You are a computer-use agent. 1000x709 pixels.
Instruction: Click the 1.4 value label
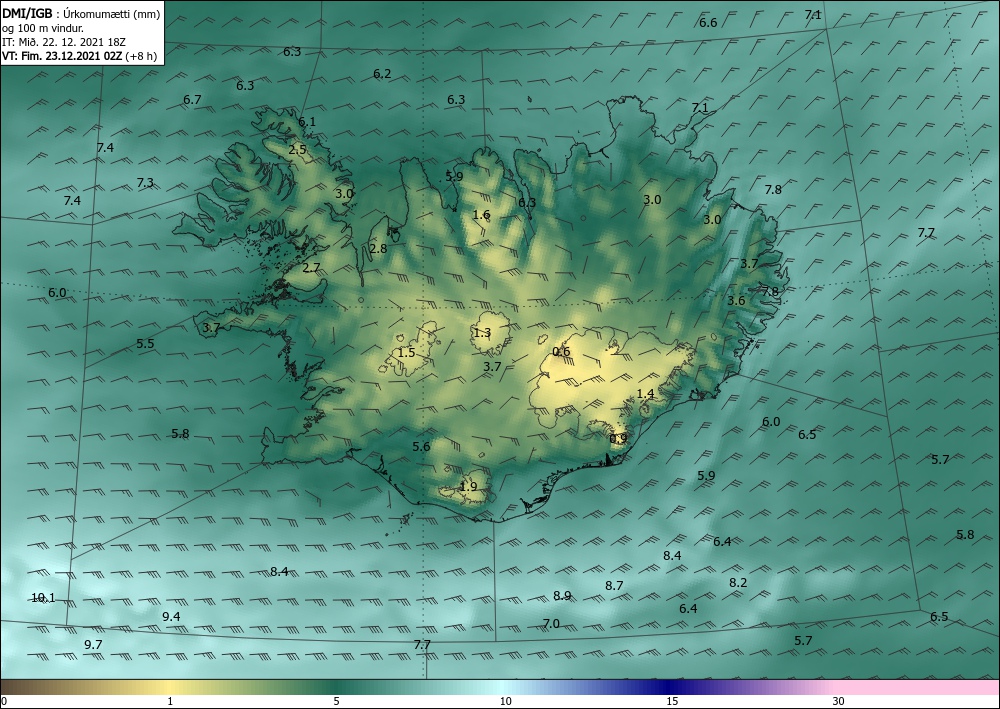645,394
